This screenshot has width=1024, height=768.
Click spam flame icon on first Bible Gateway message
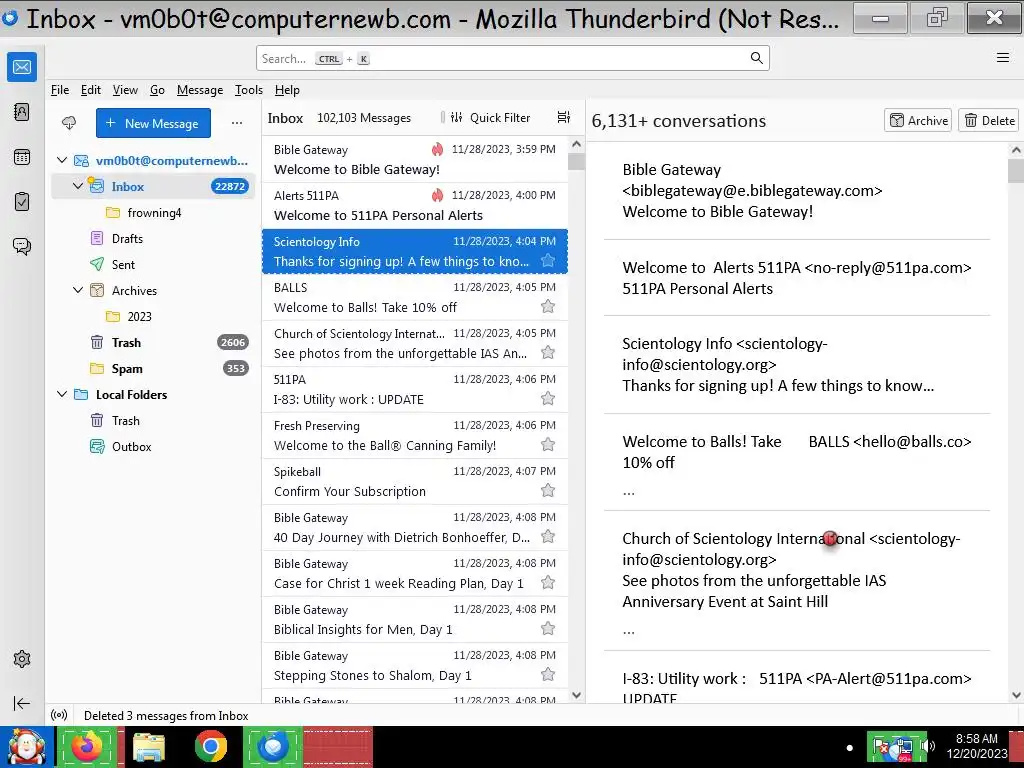click(x=438, y=149)
